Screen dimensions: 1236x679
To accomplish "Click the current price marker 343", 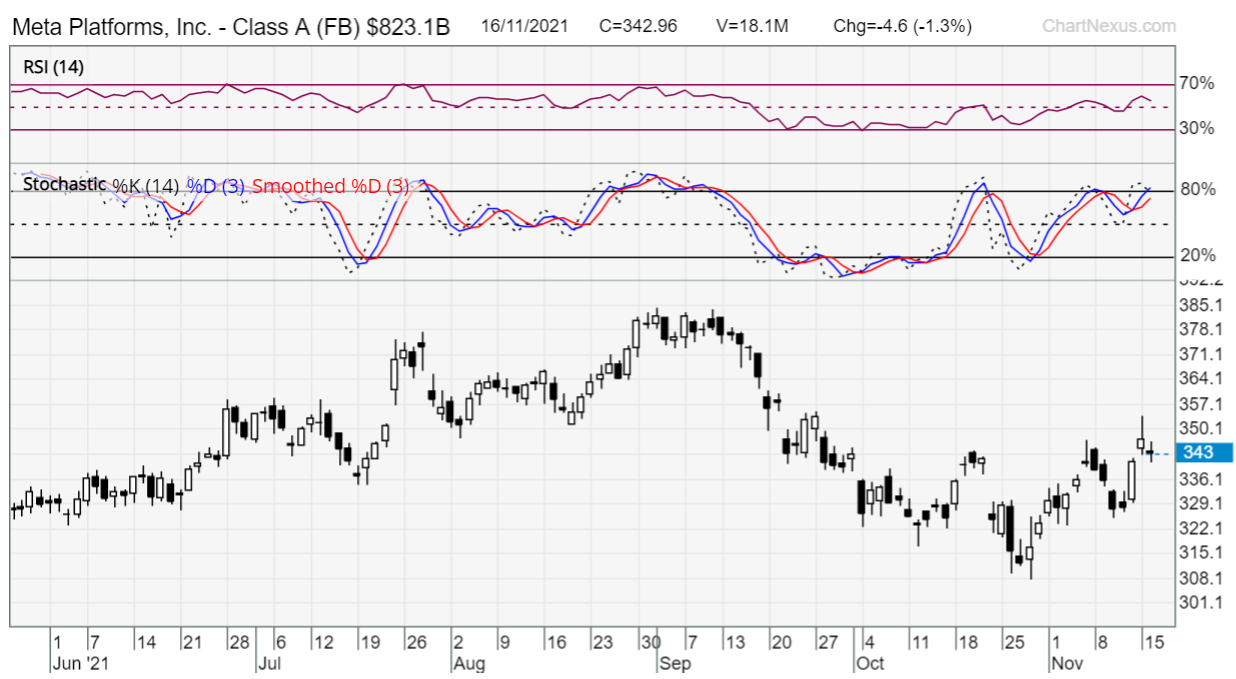I will 1204,452.
